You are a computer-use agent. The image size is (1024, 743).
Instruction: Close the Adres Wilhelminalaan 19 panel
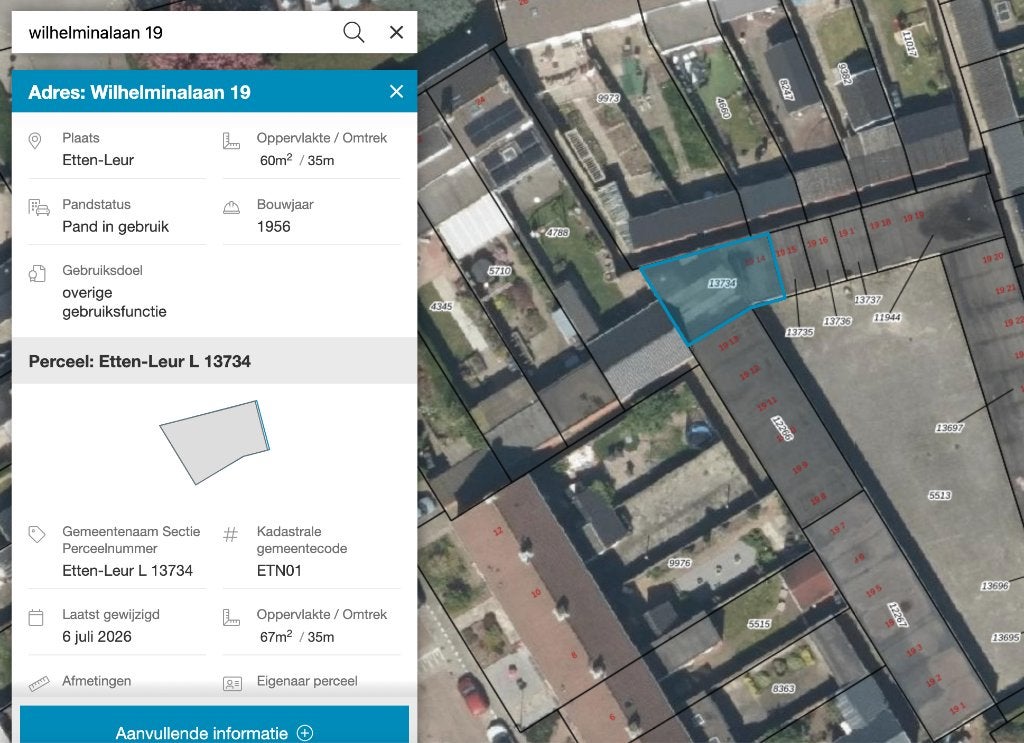coord(396,91)
